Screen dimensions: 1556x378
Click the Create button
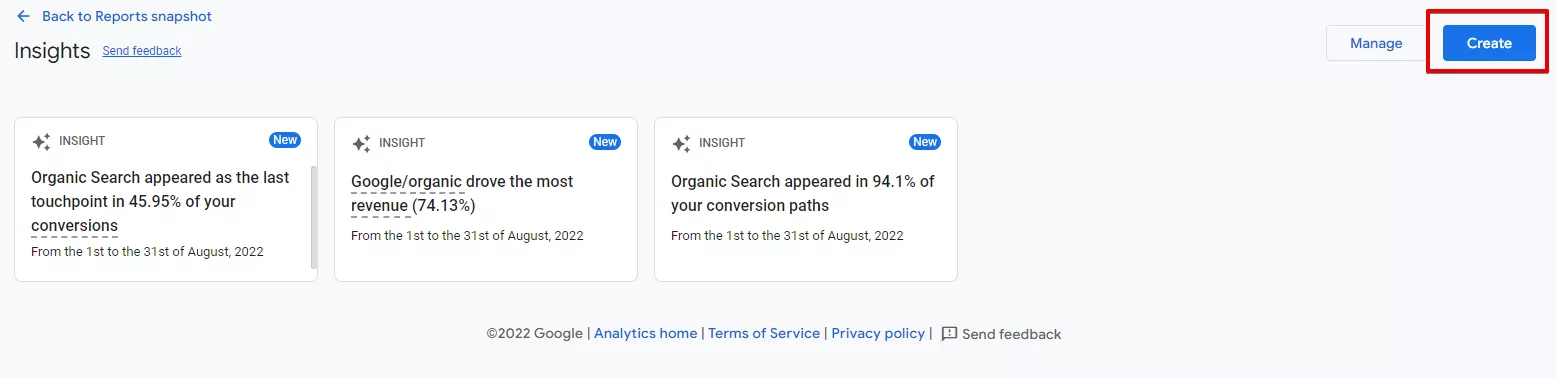1489,43
